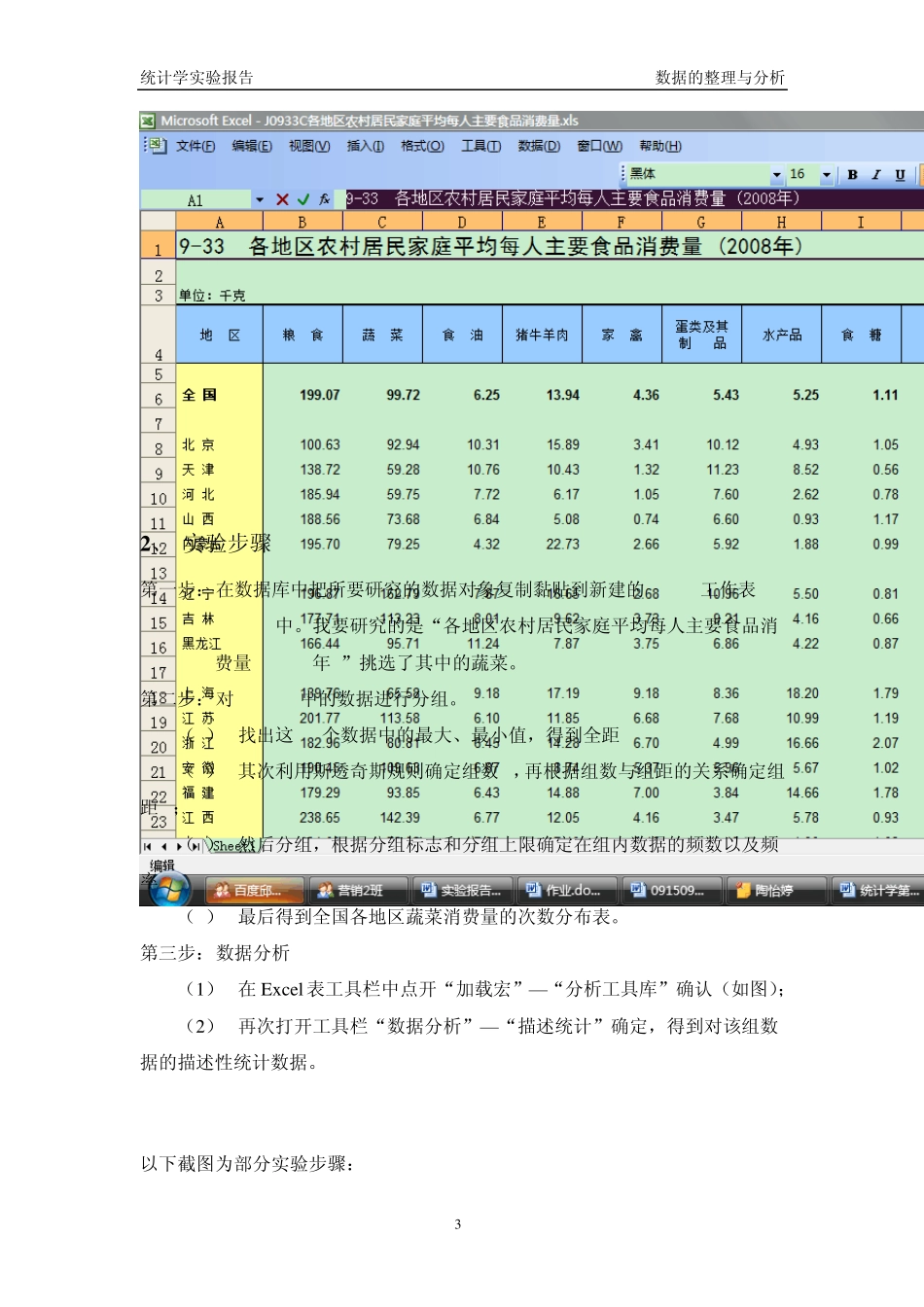
Task: Click the 蛋类及其制品 header cell
Action: coord(701,335)
